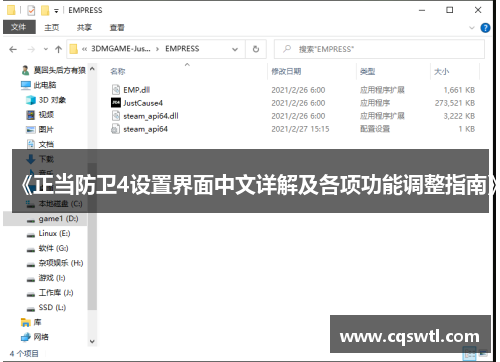
Task: Click the new folder quick access icon
Action: (x=45, y=10)
